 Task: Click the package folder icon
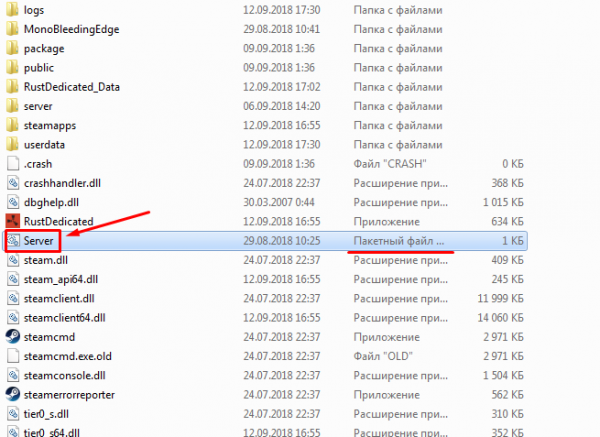point(12,48)
